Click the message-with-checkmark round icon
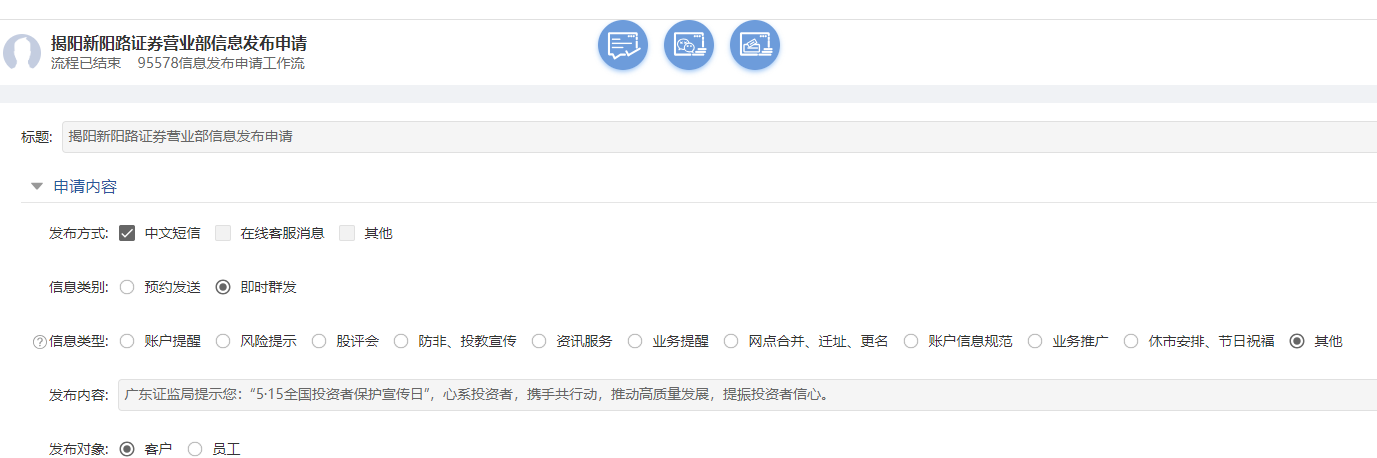Screen dimensions: 1377x458 623,45
